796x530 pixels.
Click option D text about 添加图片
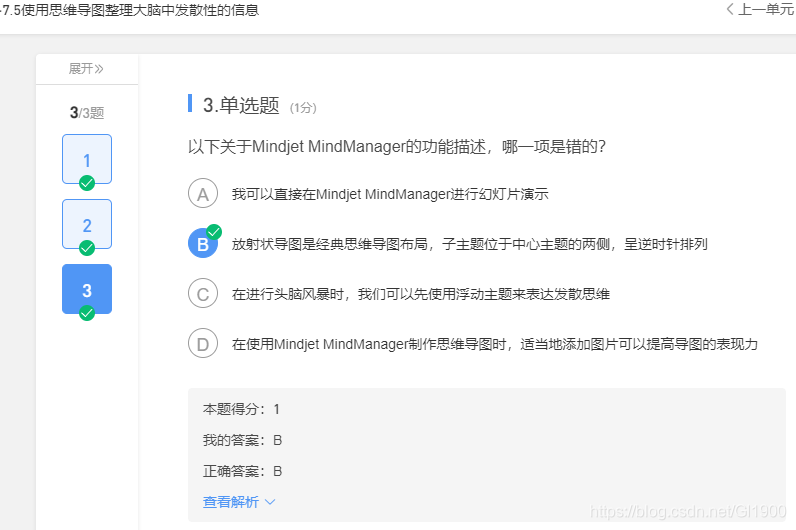coord(495,344)
